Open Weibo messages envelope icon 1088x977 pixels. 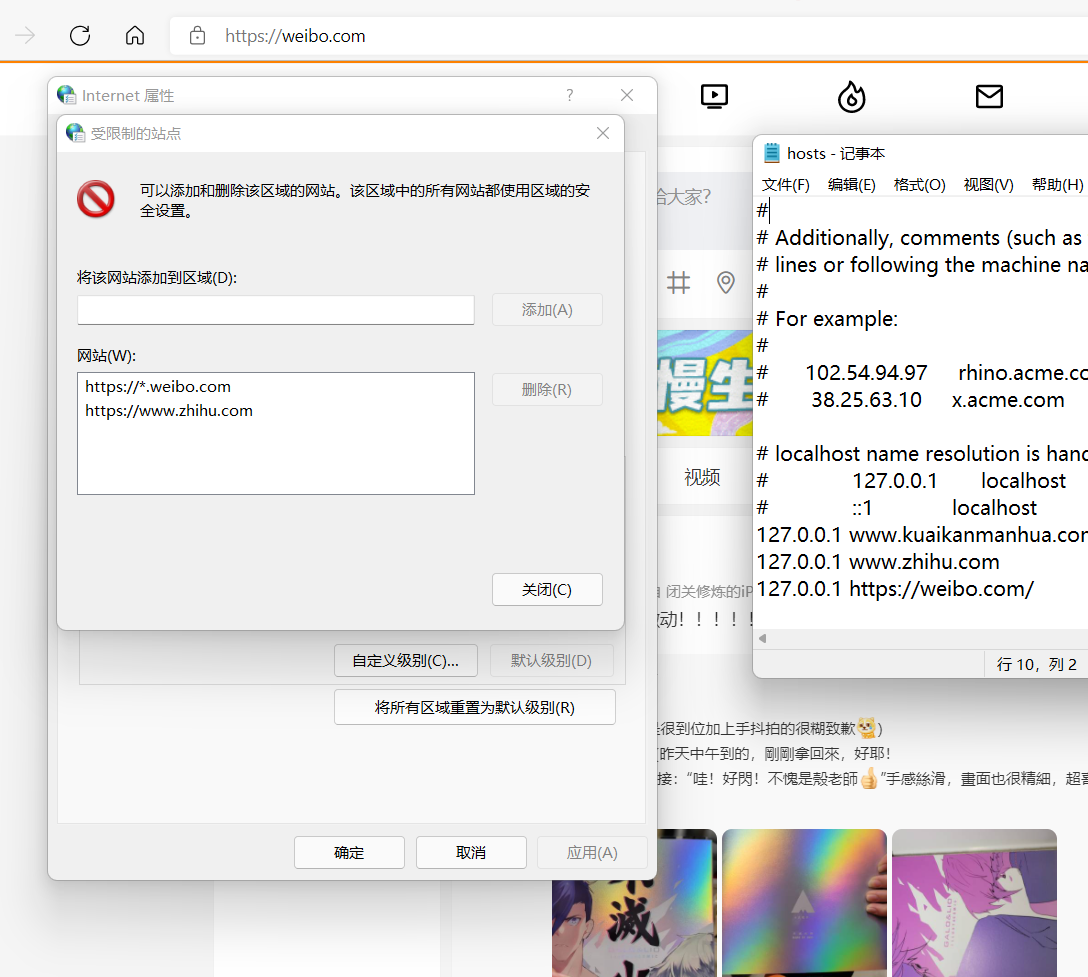pyautogui.click(x=989, y=96)
